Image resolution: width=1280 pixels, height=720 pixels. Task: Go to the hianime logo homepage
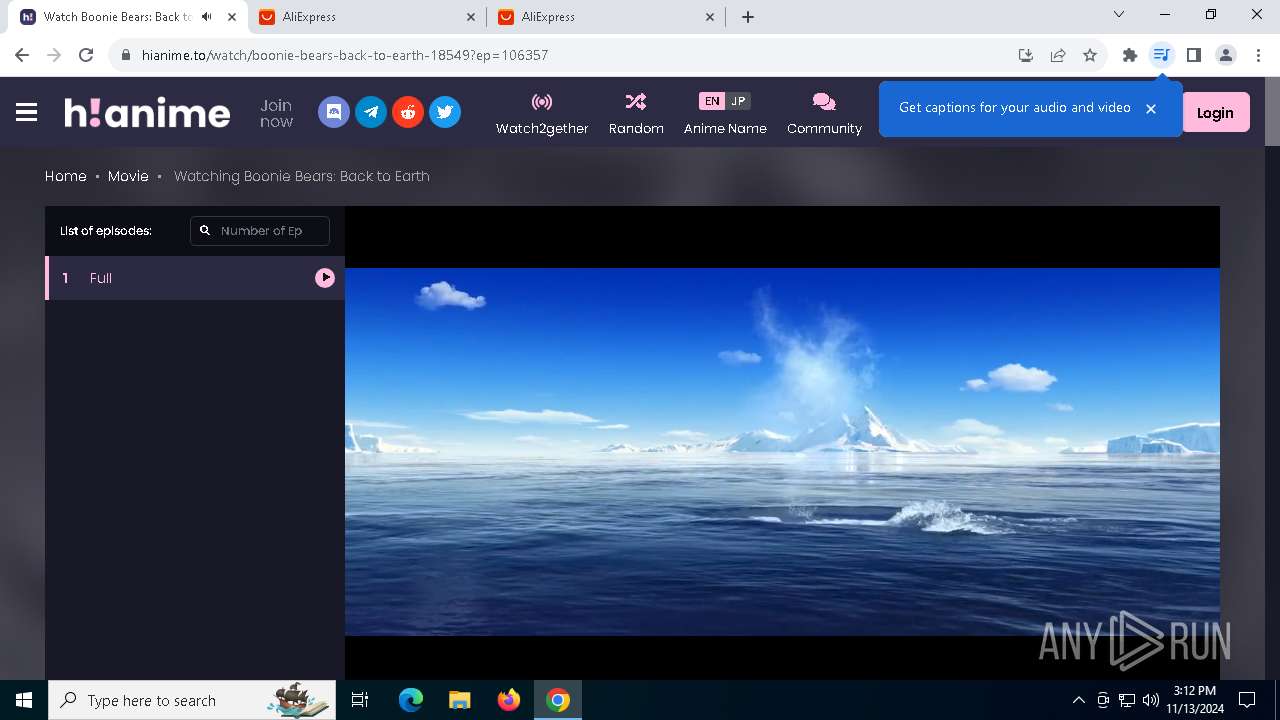pos(147,112)
